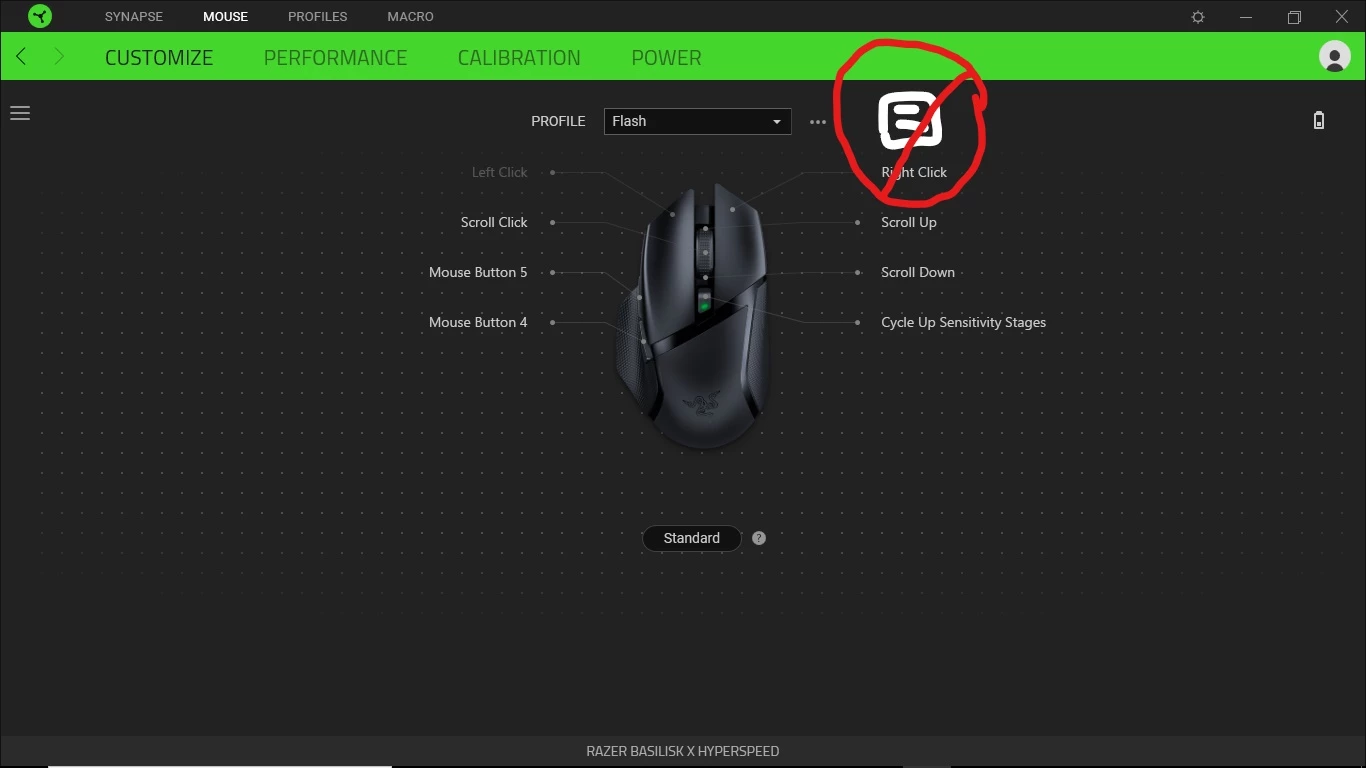
Task: Select the Right Click assignment
Action: (914, 172)
